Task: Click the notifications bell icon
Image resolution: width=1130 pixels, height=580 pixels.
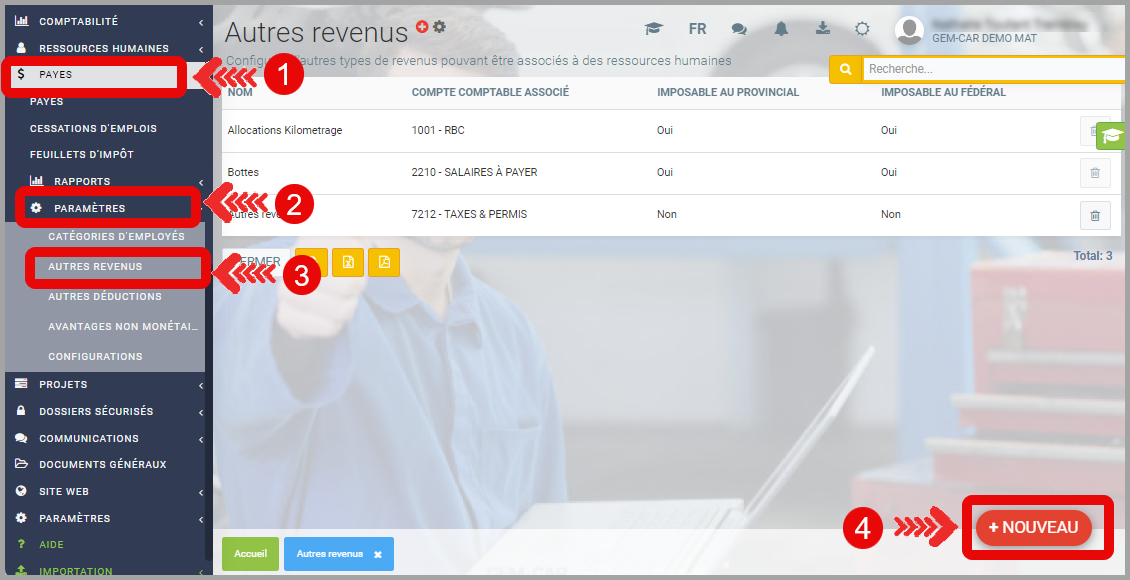Action: (781, 29)
